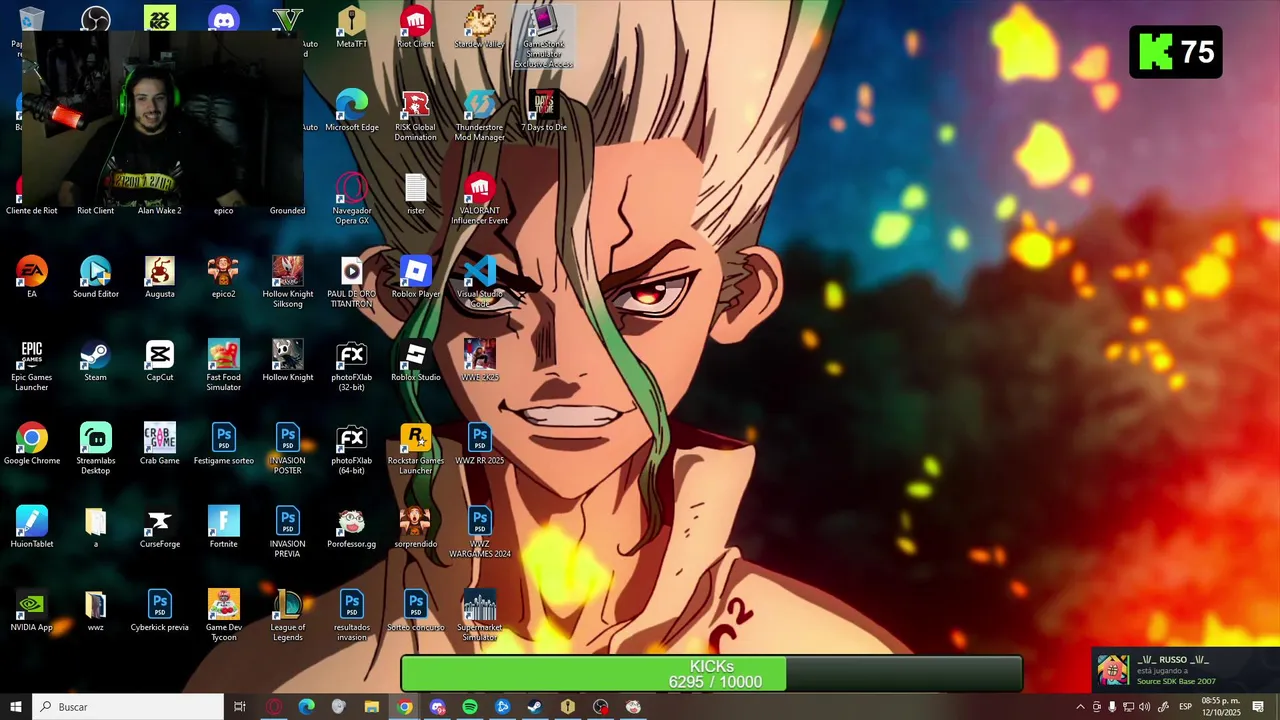The image size is (1280, 720).
Task: Open the Google Chrome desktop shortcut
Action: (x=32, y=444)
